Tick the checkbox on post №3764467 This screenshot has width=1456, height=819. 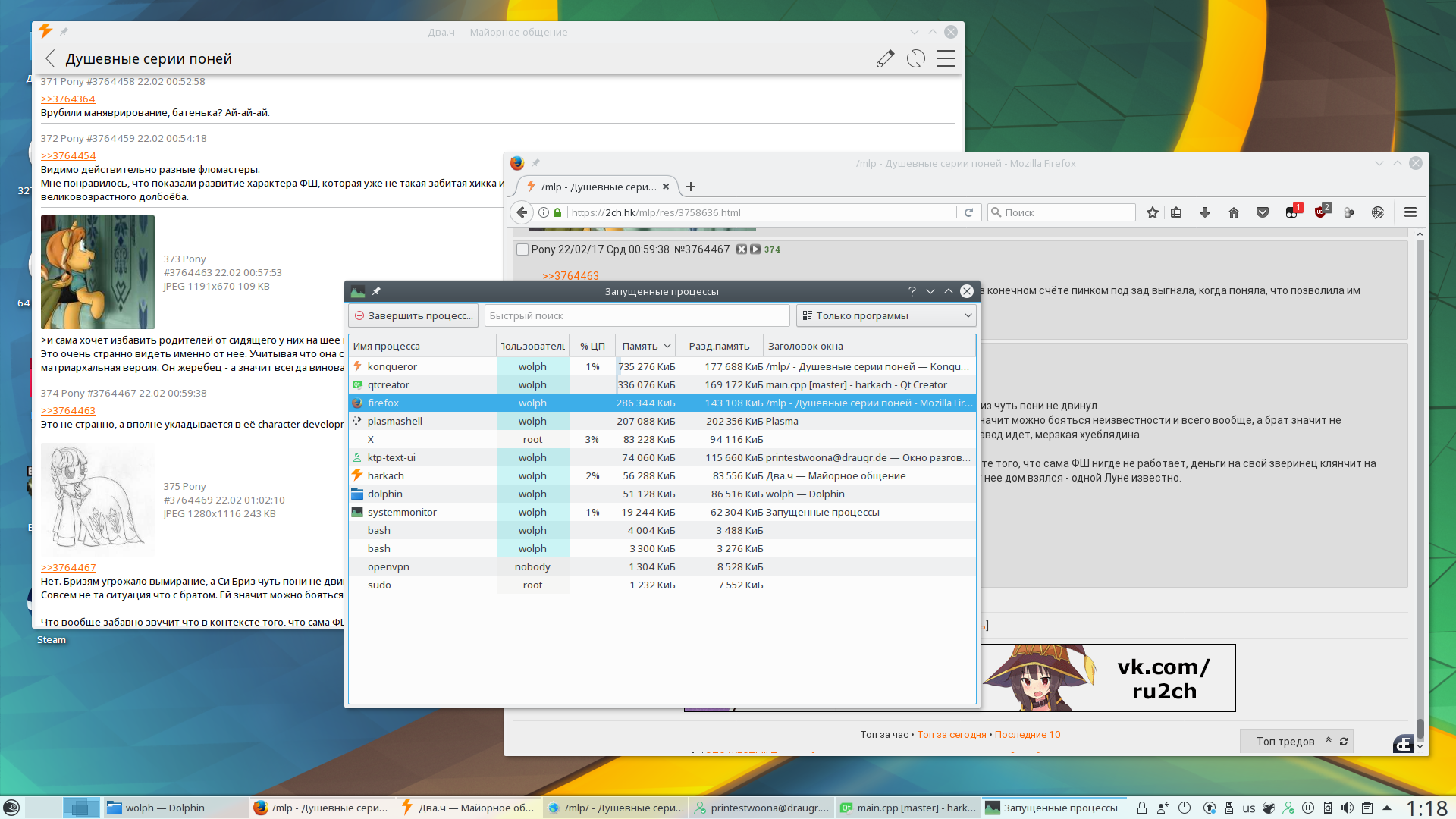[522, 249]
